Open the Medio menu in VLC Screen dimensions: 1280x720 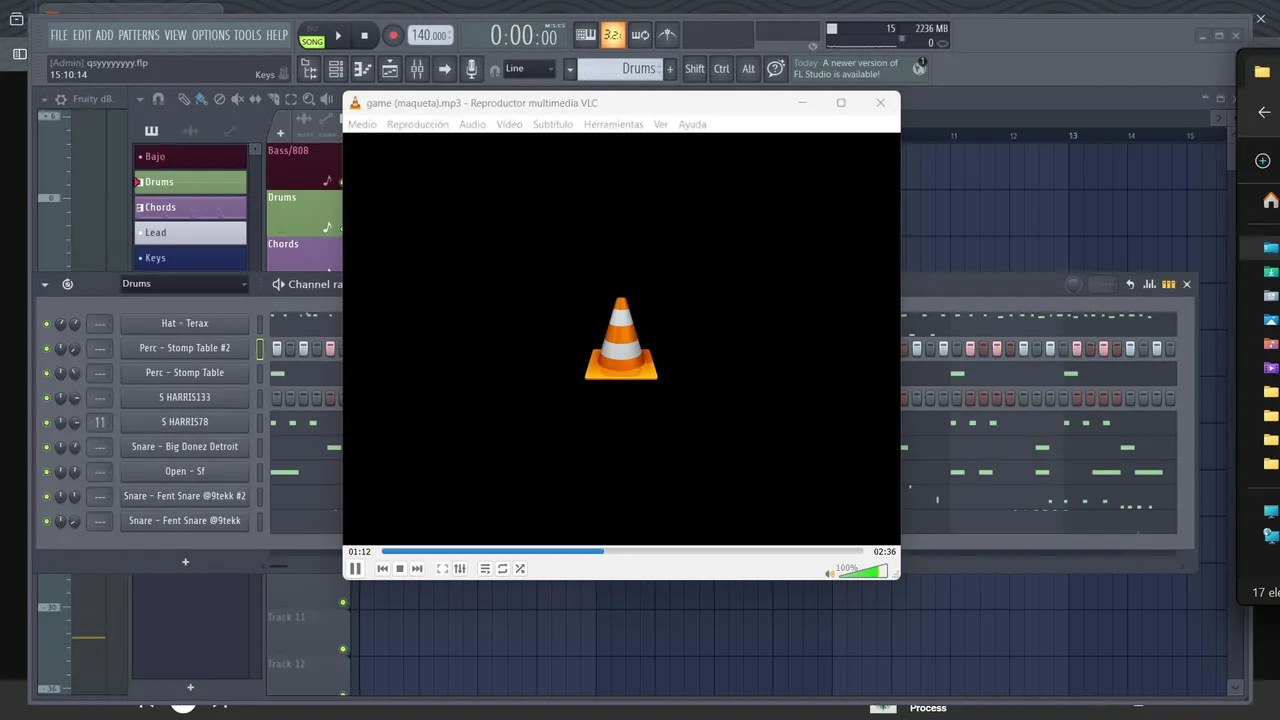[362, 124]
